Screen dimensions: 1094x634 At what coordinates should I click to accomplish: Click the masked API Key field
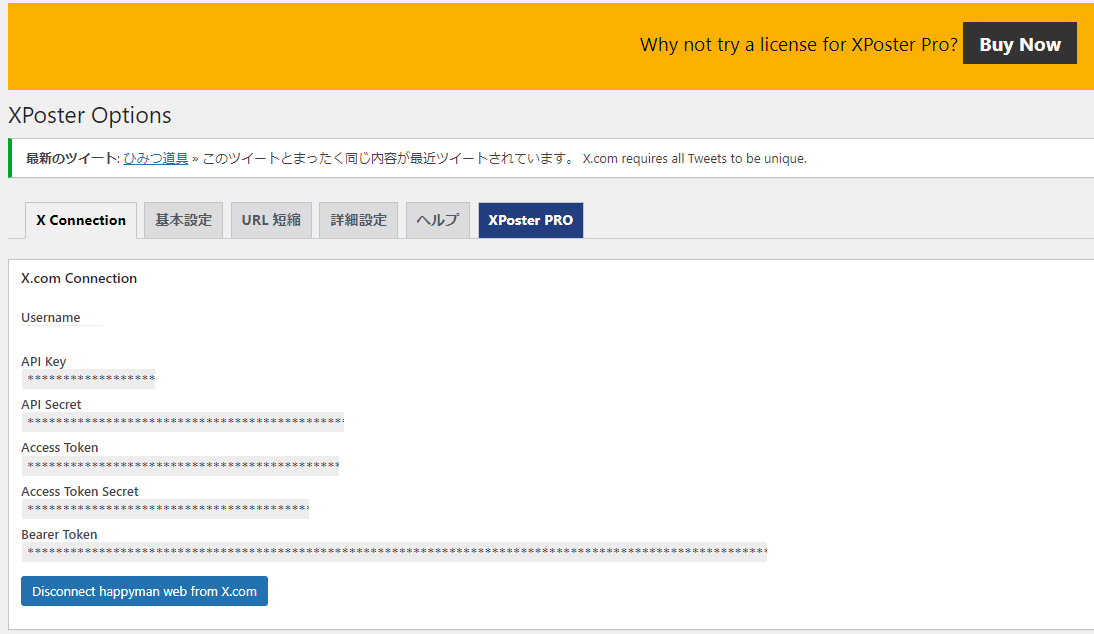pos(89,379)
